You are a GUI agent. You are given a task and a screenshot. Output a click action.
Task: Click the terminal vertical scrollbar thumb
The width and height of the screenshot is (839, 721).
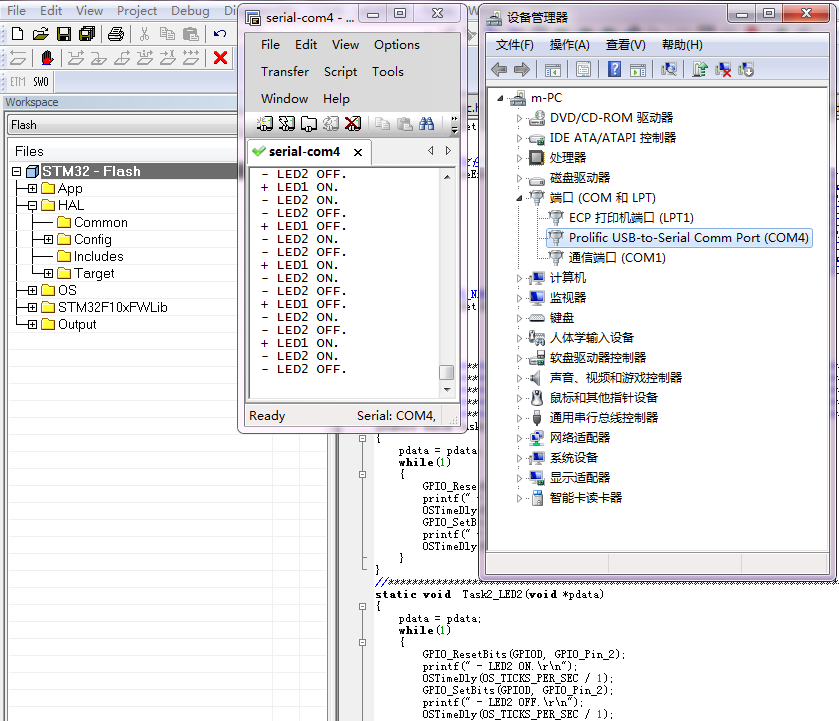click(446, 372)
